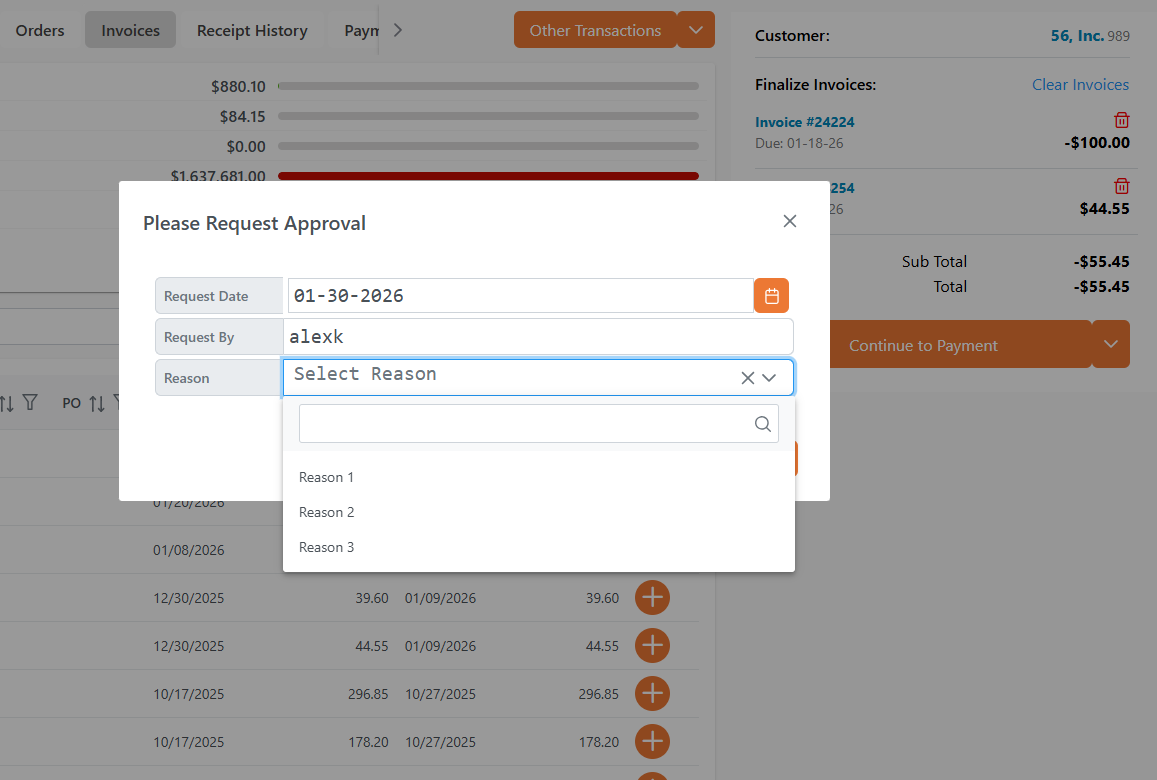Clear the Select Reason field with the X icon

tap(747, 377)
